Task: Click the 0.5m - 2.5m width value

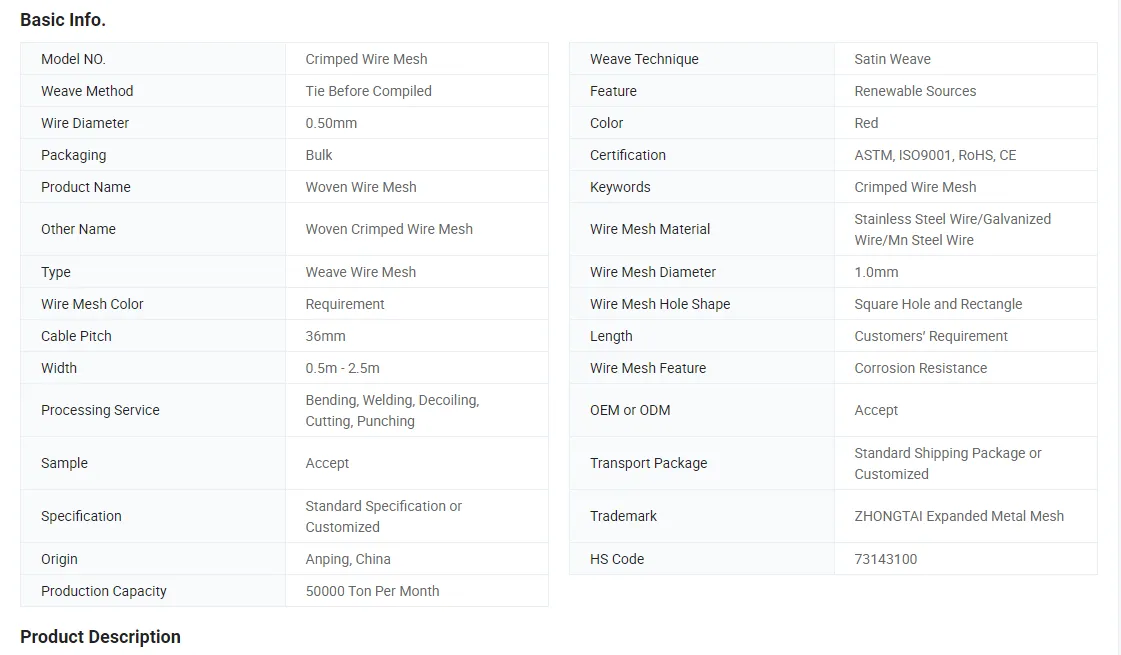Action: 342,368
